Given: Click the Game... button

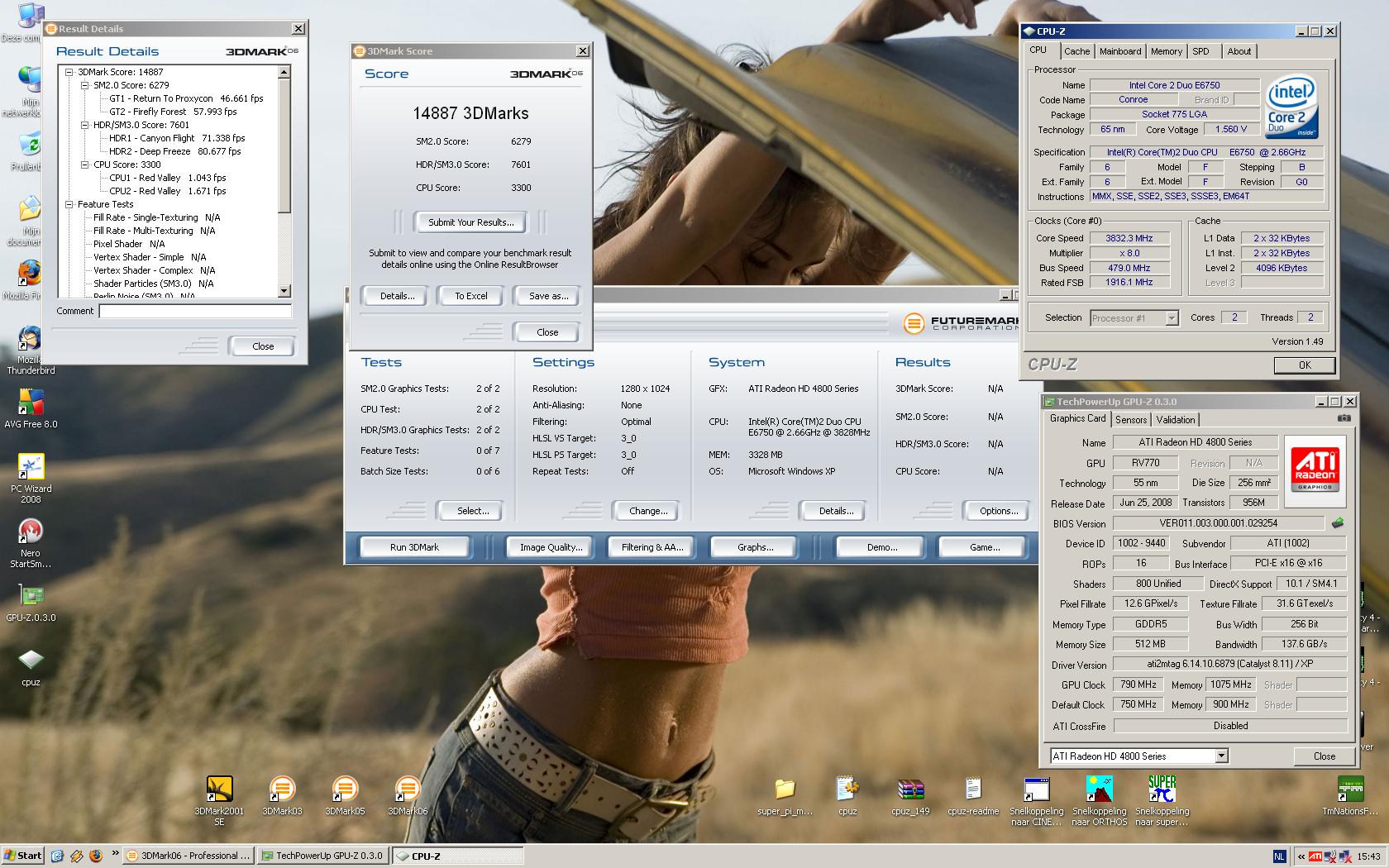Looking at the screenshot, I should click(984, 547).
